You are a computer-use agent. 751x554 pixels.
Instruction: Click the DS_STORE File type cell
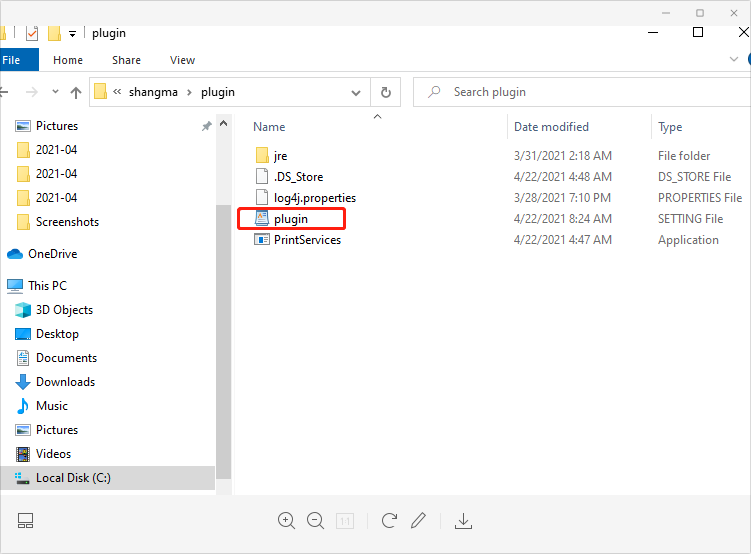point(694,177)
